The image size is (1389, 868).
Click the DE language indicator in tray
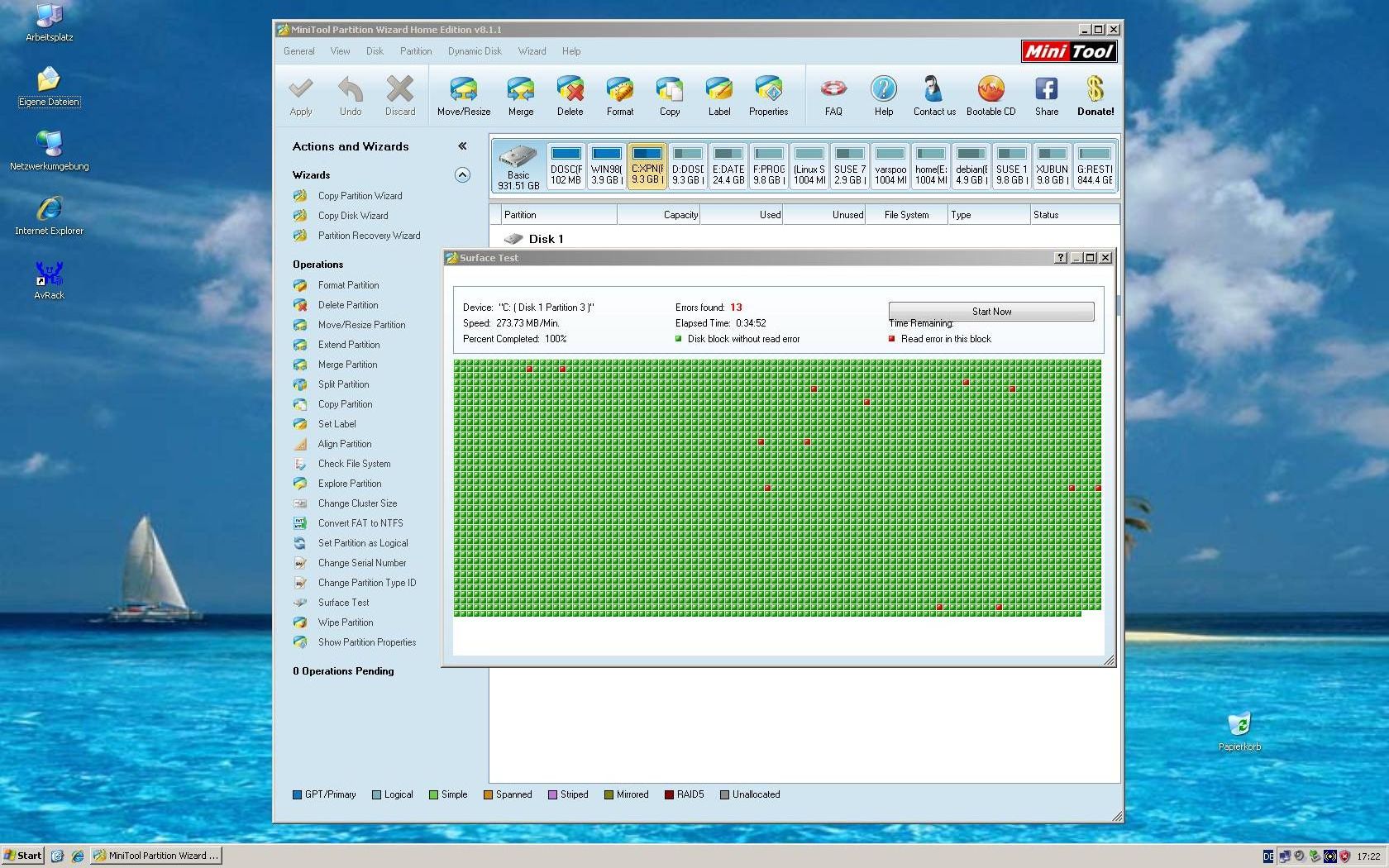pos(1268,856)
